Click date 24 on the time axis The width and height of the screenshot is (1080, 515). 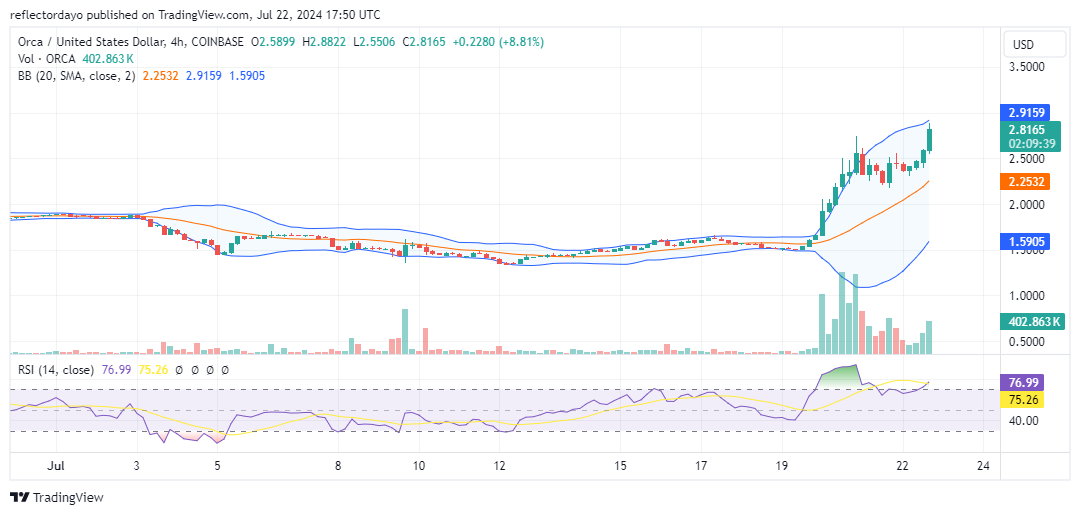(x=984, y=465)
